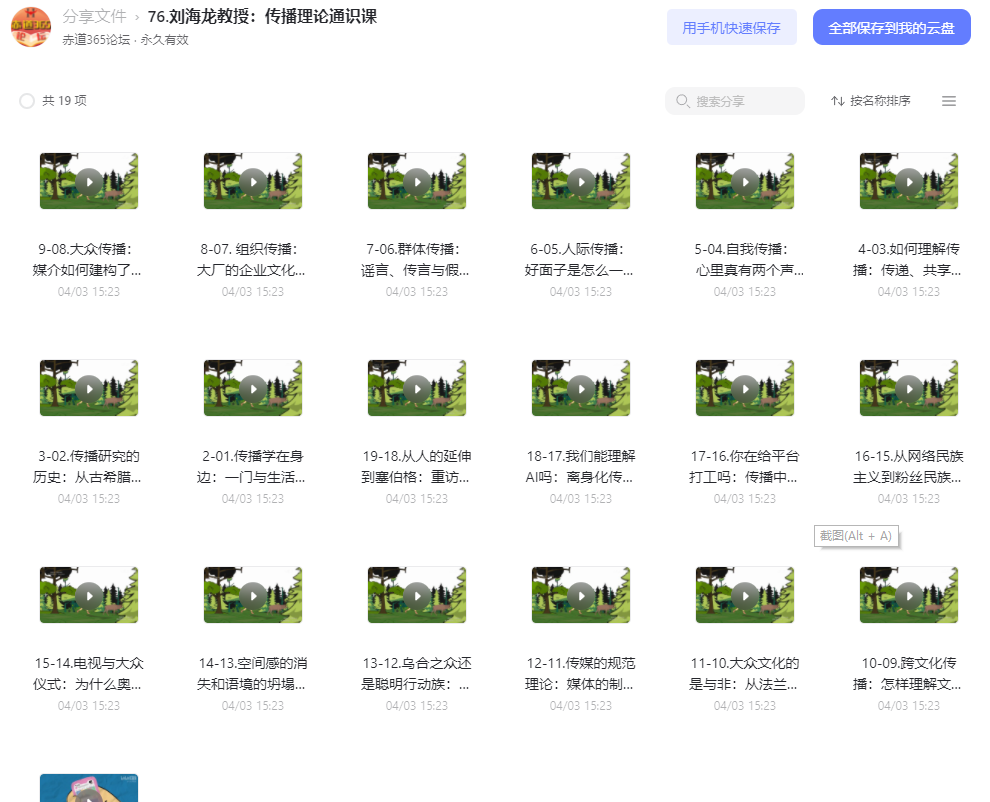Click the list view toggle icon
Image resolution: width=990 pixels, height=802 pixels.
[x=948, y=101]
